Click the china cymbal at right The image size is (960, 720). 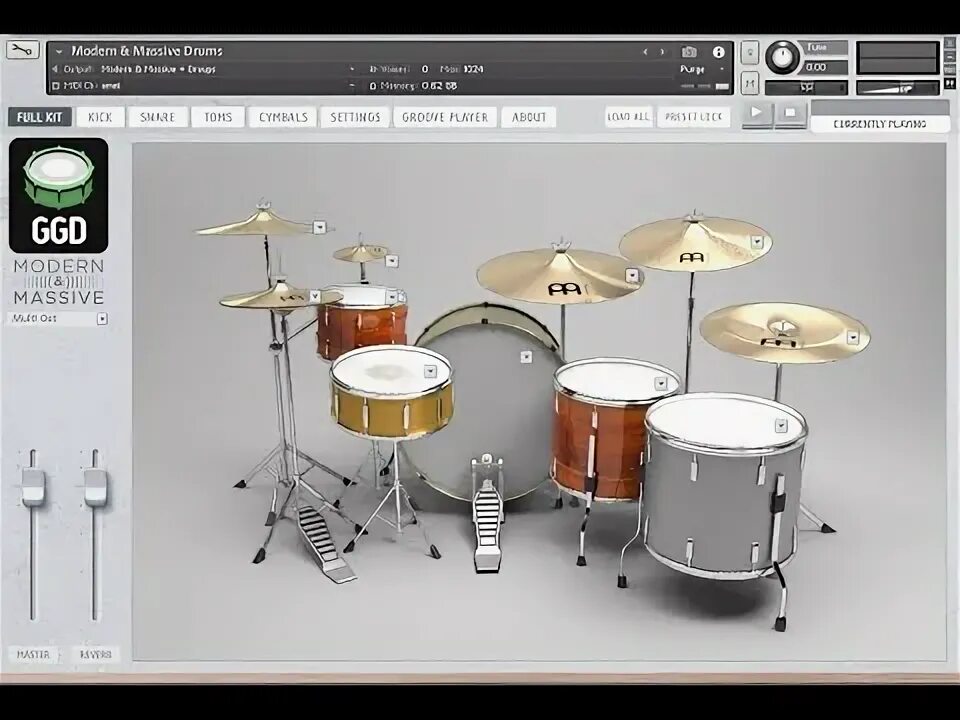784,332
